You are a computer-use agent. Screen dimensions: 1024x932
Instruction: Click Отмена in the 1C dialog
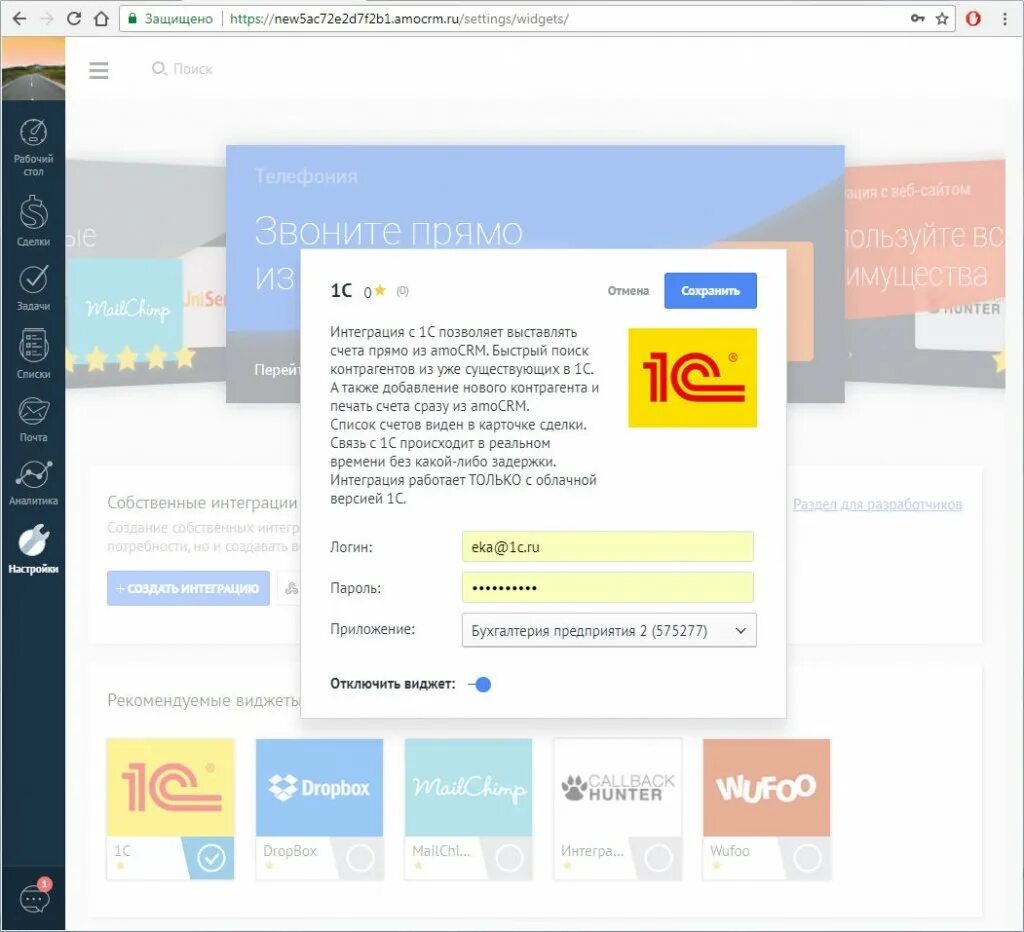tap(628, 291)
